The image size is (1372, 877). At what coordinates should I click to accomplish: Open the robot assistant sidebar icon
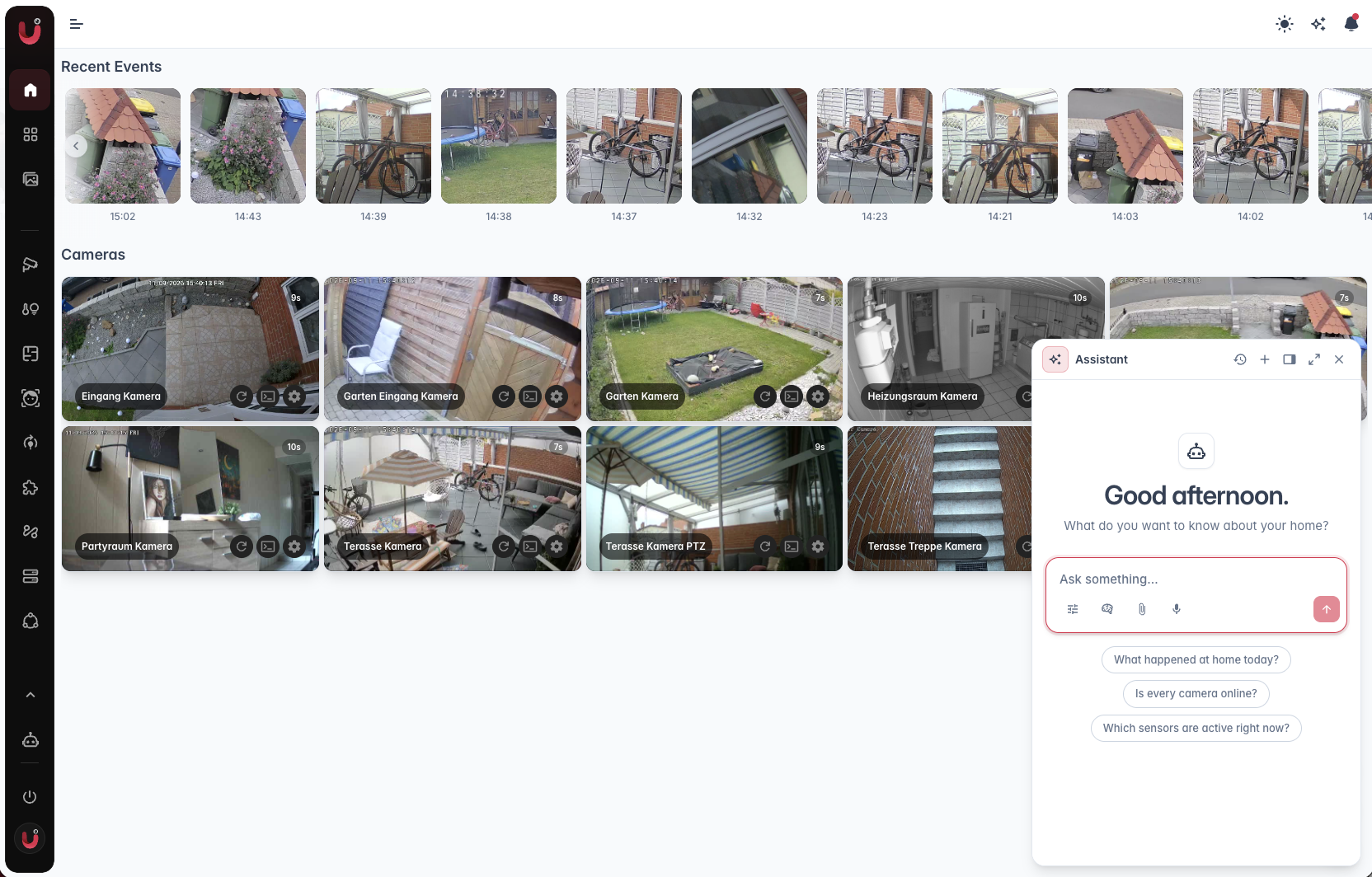coord(31,740)
